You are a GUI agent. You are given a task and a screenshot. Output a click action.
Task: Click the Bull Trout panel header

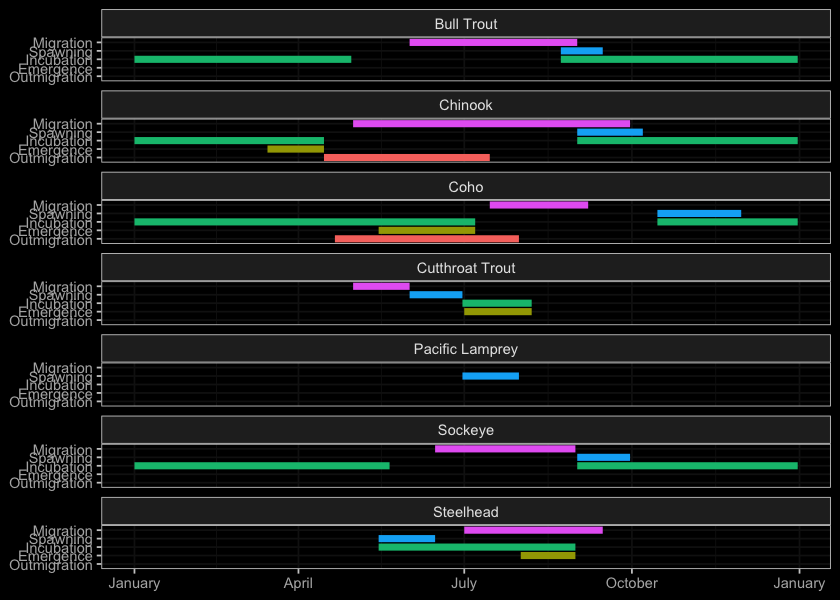465,24
